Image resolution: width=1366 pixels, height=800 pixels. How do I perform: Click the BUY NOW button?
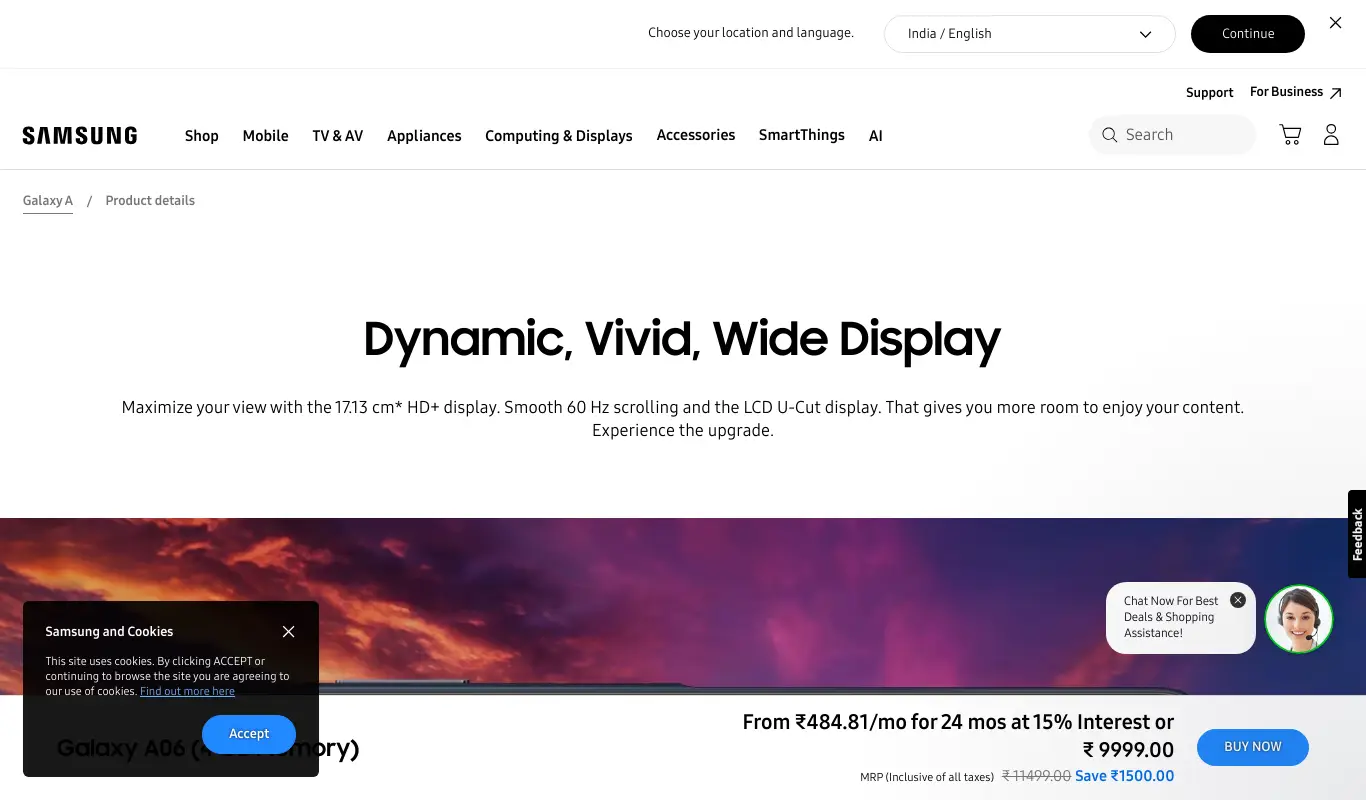pyautogui.click(x=1253, y=747)
